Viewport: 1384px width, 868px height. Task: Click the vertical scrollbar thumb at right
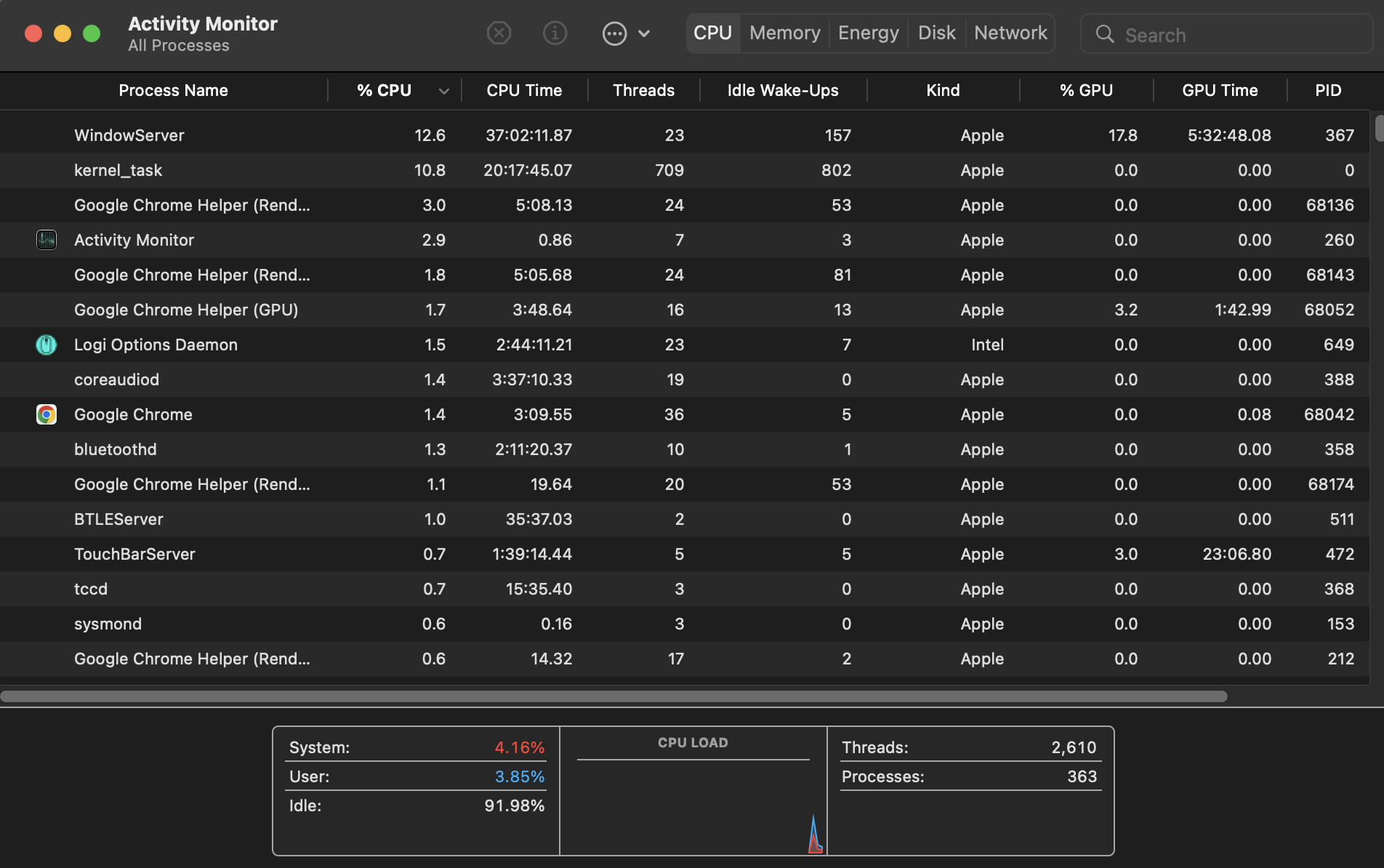[x=1379, y=128]
